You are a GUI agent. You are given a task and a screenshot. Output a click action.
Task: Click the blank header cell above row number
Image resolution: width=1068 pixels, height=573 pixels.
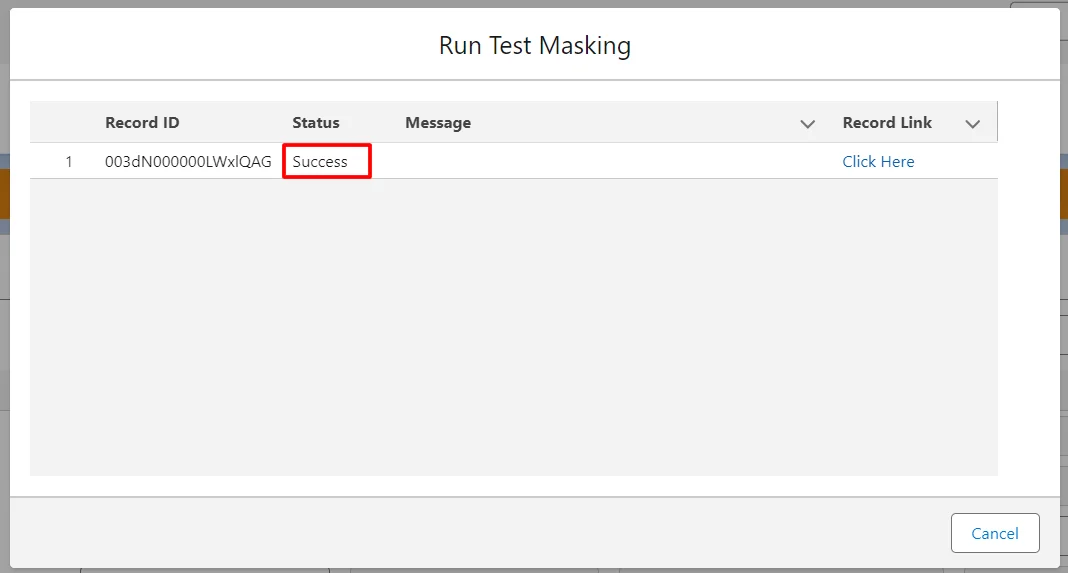point(65,123)
